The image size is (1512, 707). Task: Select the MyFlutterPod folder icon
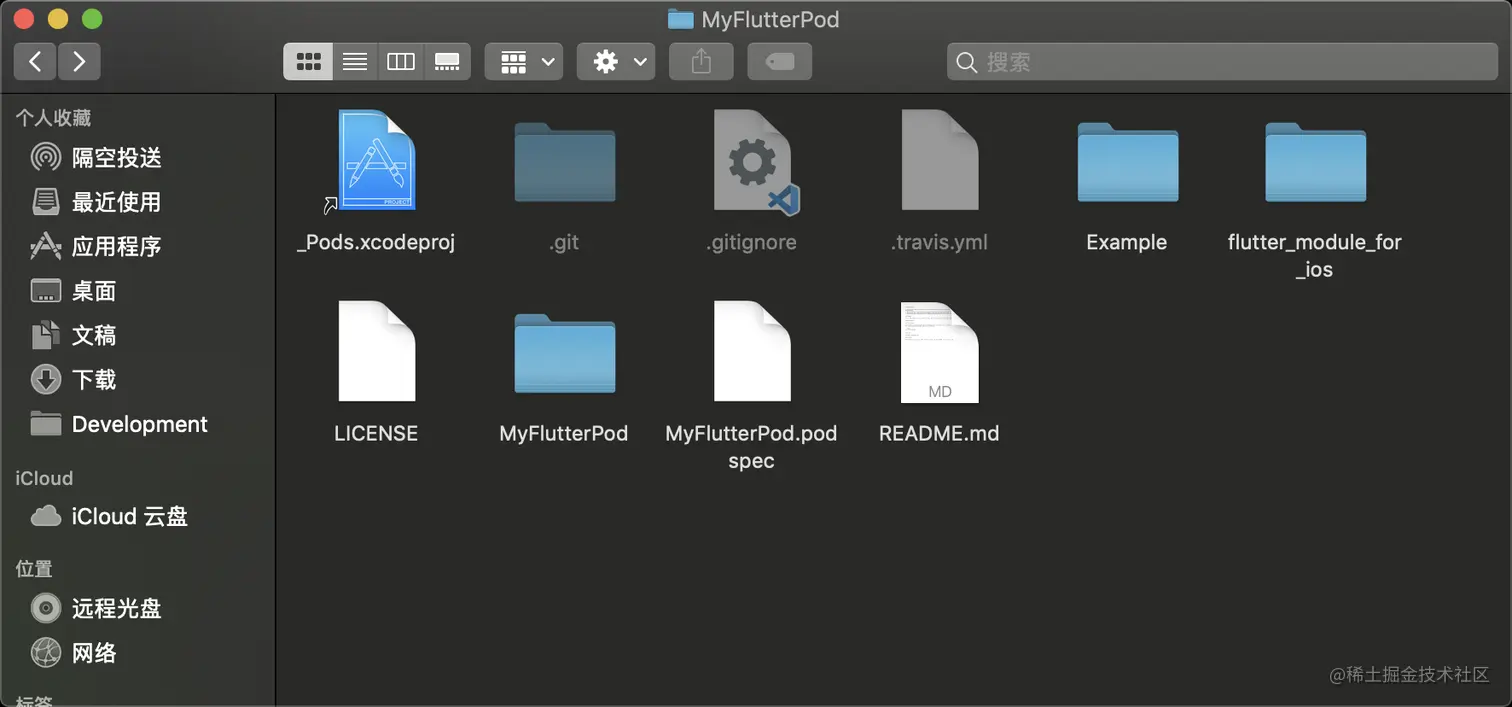pyautogui.click(x=564, y=354)
